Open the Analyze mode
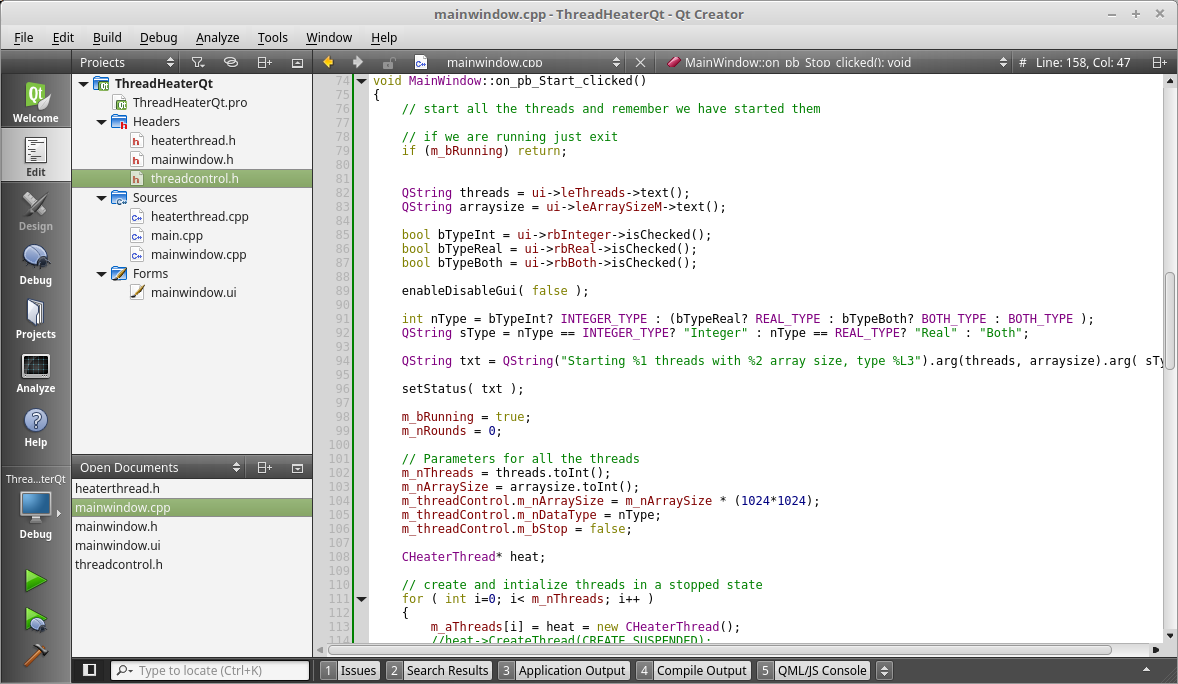 point(35,372)
